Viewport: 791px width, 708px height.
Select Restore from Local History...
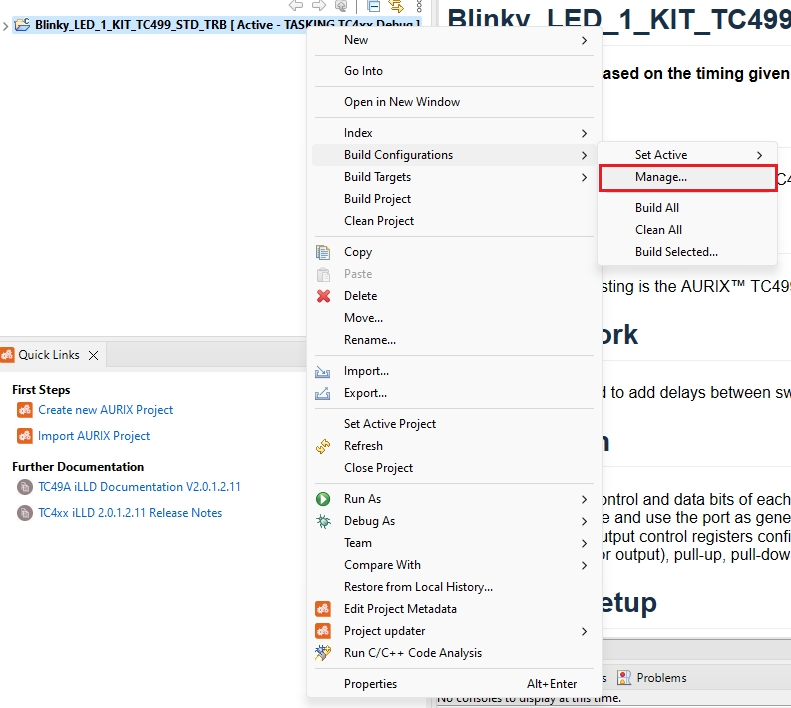coord(454,587)
